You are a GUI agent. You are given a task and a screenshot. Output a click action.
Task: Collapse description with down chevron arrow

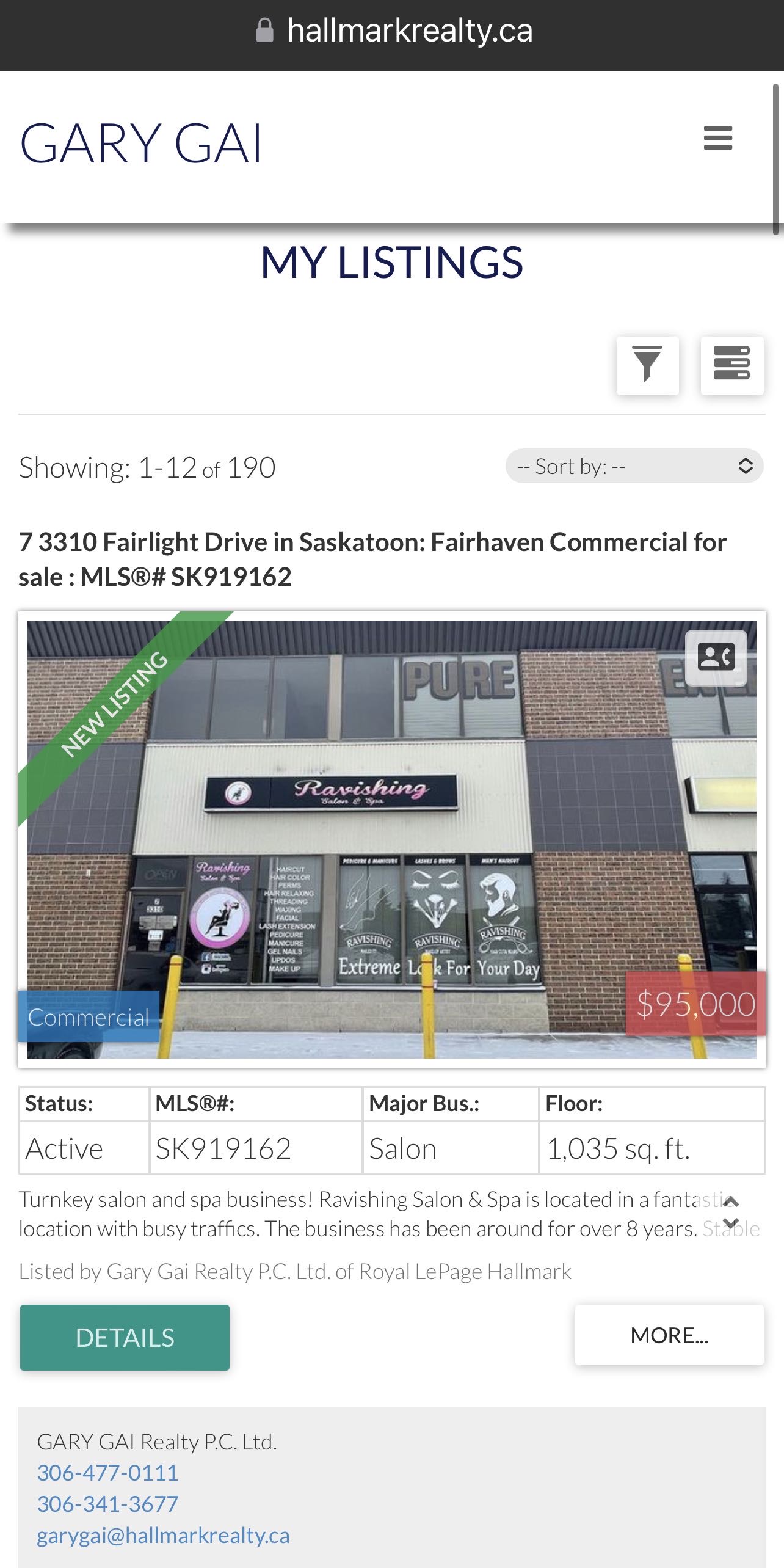click(731, 1223)
